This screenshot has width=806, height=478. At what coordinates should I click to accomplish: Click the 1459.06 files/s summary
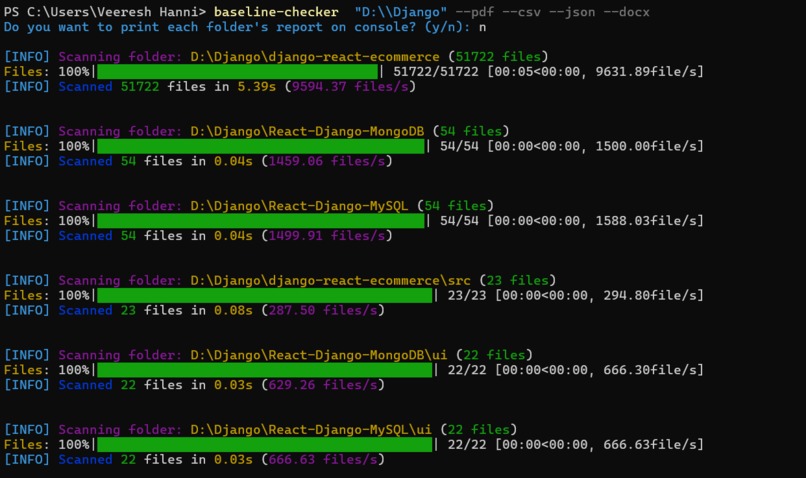[327, 161]
